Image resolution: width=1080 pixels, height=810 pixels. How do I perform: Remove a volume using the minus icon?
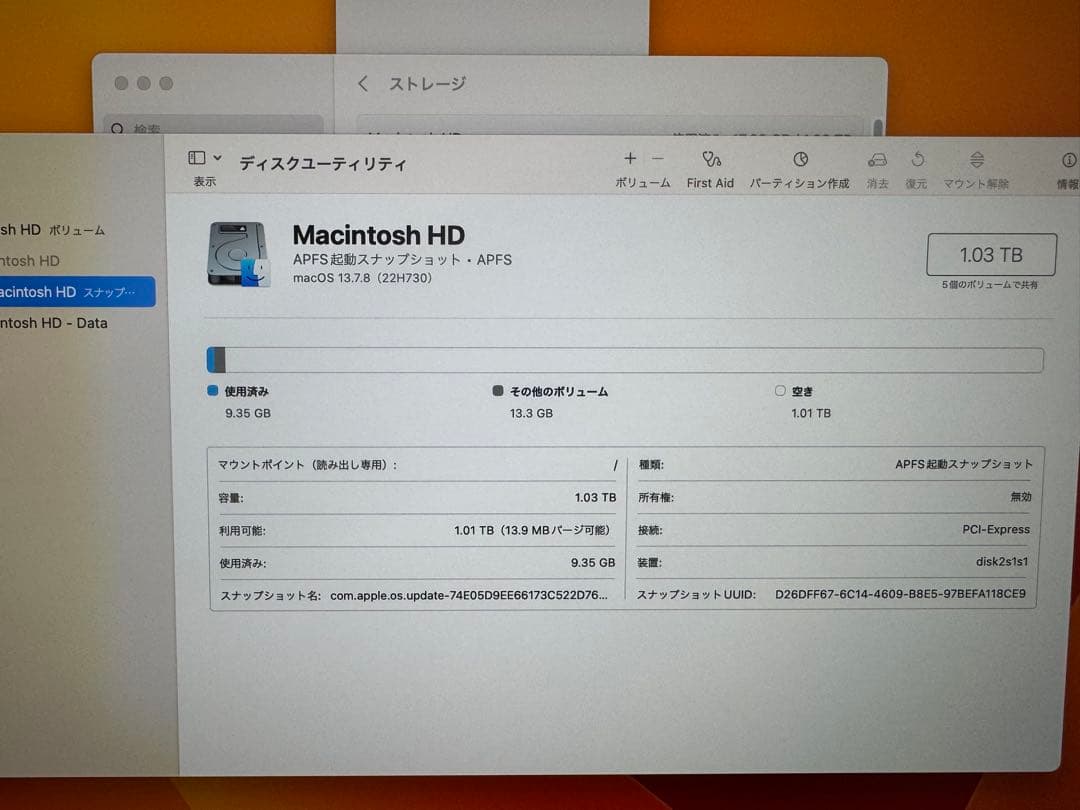(658, 158)
